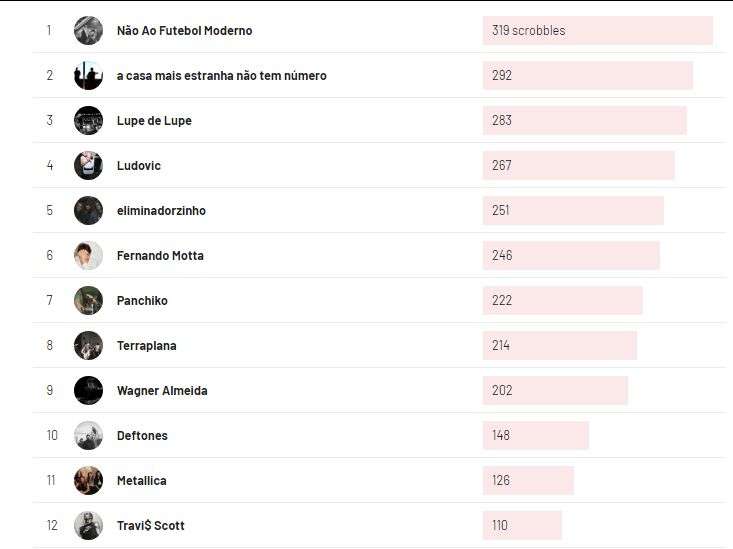Open Não Ao Futebol Moderno artist link
This screenshot has width=733, height=549.
[184, 31]
